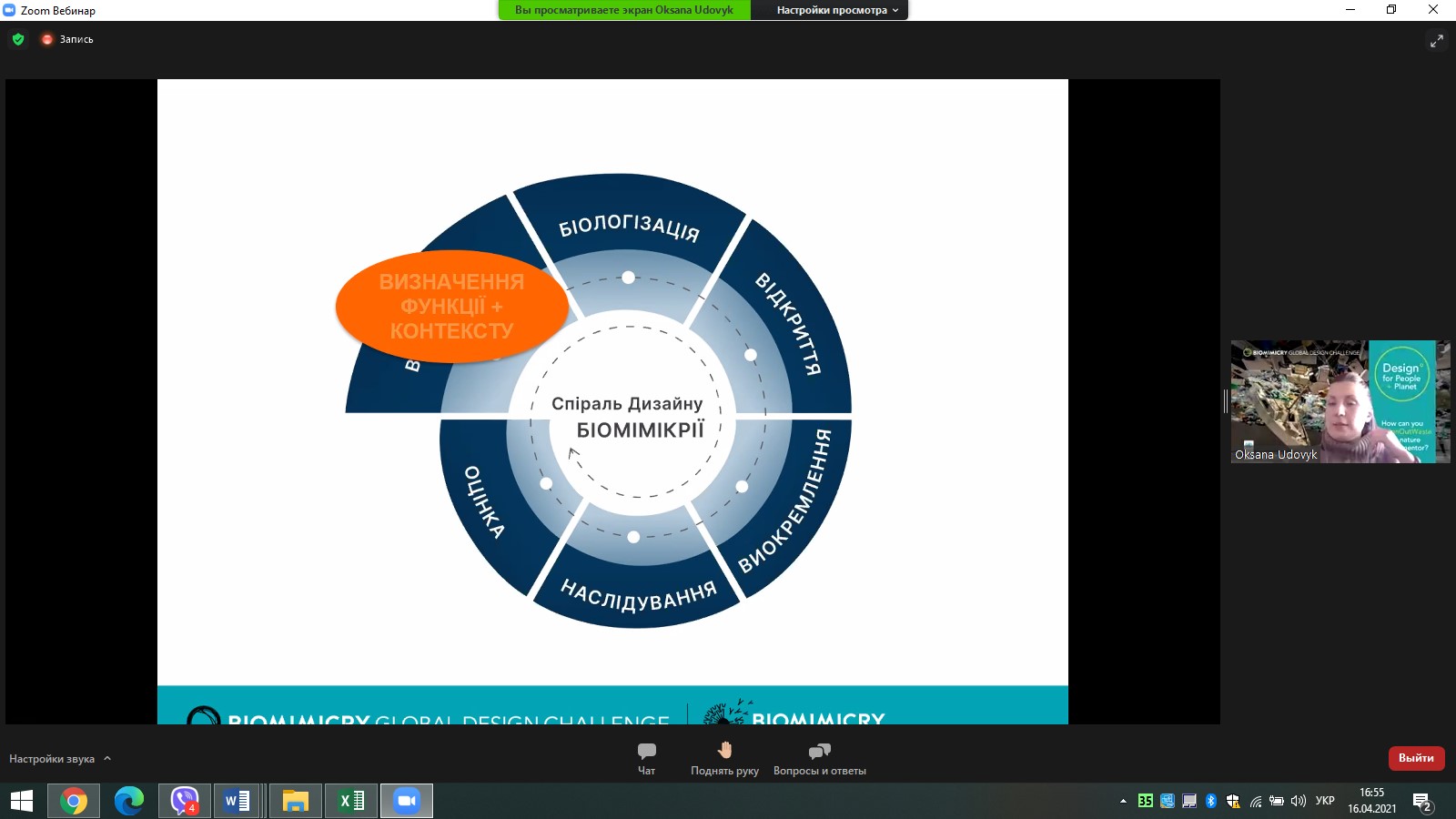Toggle the volume speaker tray icon
This screenshot has width=1456, height=819.
click(x=1299, y=801)
